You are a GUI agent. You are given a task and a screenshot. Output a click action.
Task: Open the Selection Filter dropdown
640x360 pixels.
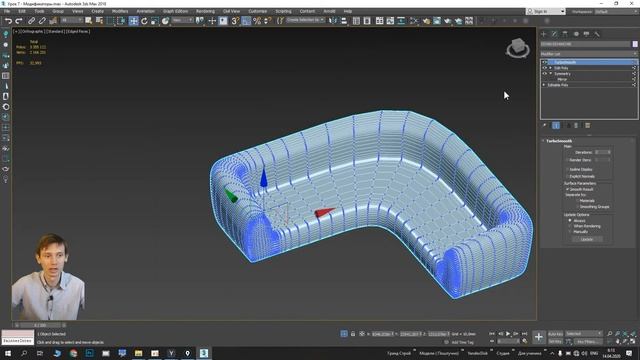pos(71,20)
